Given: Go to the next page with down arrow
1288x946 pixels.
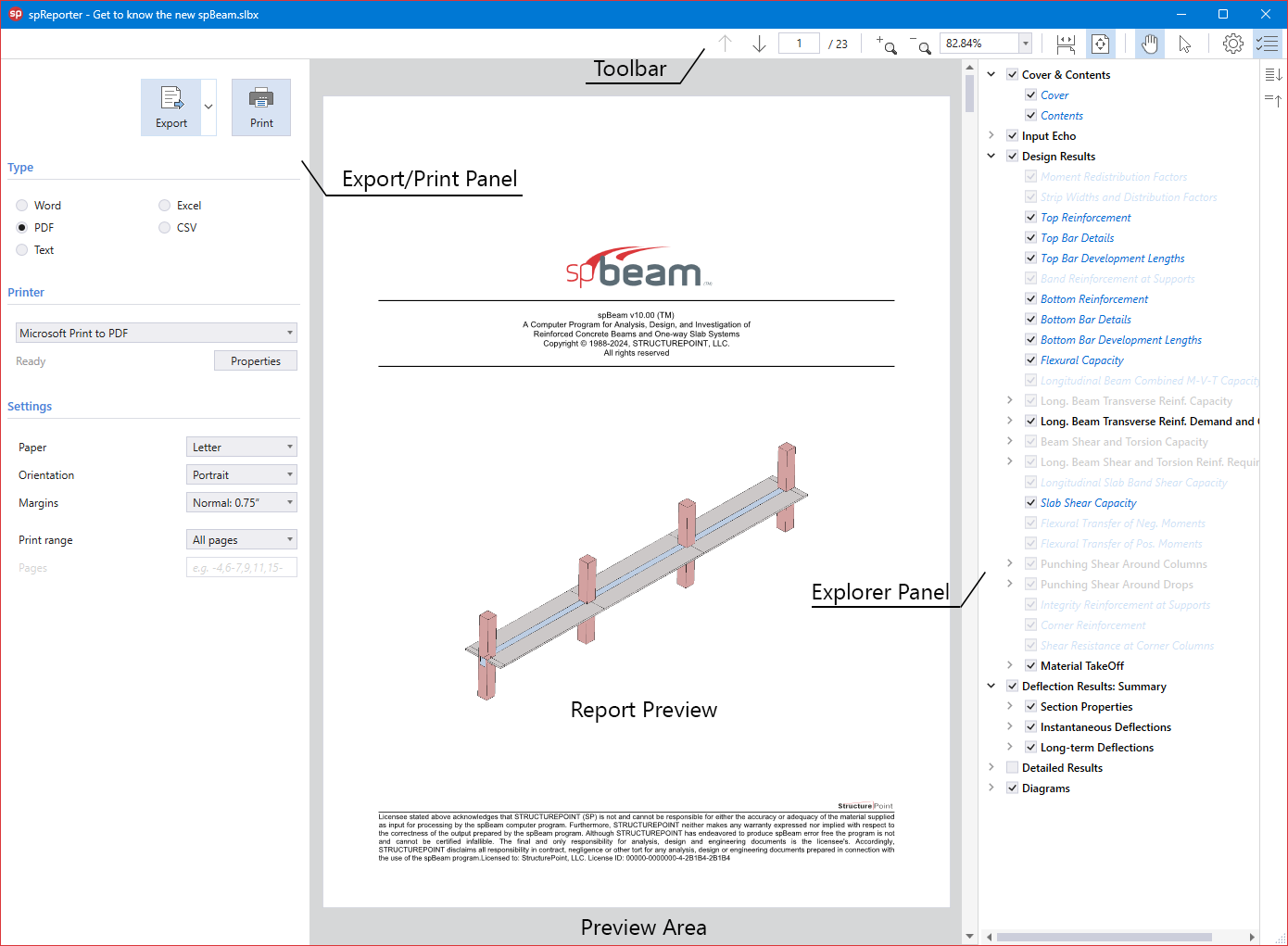Looking at the screenshot, I should coord(759,44).
